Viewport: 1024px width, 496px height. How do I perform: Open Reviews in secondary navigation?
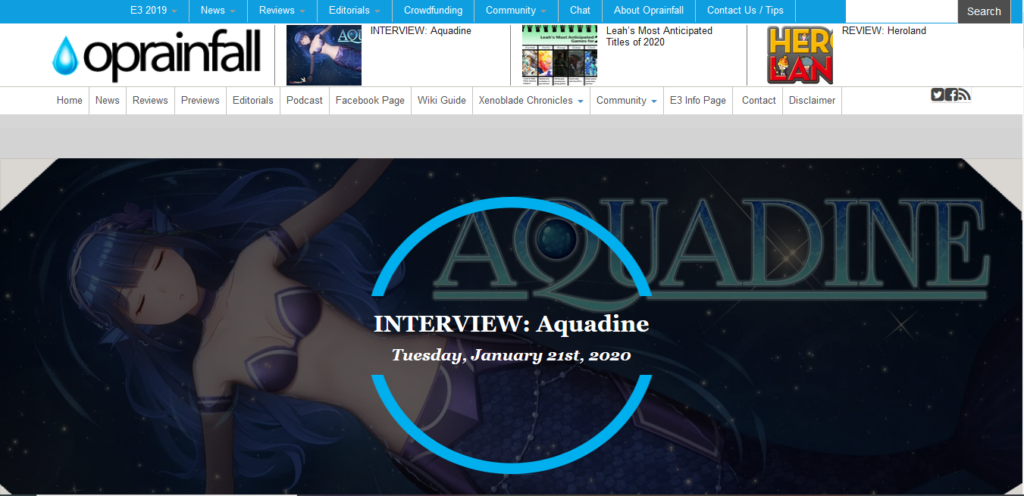point(150,101)
